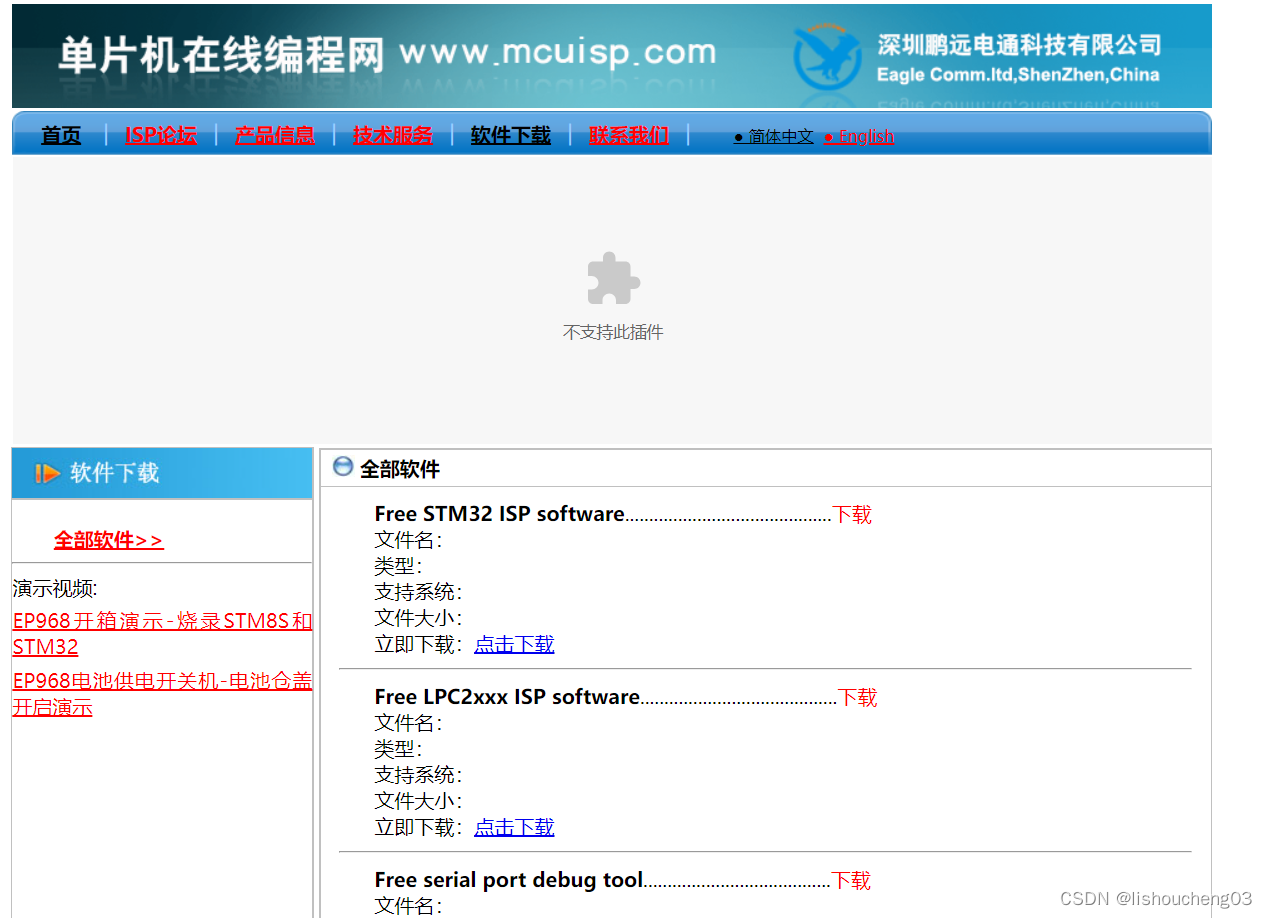Viewport: 1267px width, 918px height.
Task: Click 点击下载 for Free STM32 ISP software
Action: click(x=514, y=644)
